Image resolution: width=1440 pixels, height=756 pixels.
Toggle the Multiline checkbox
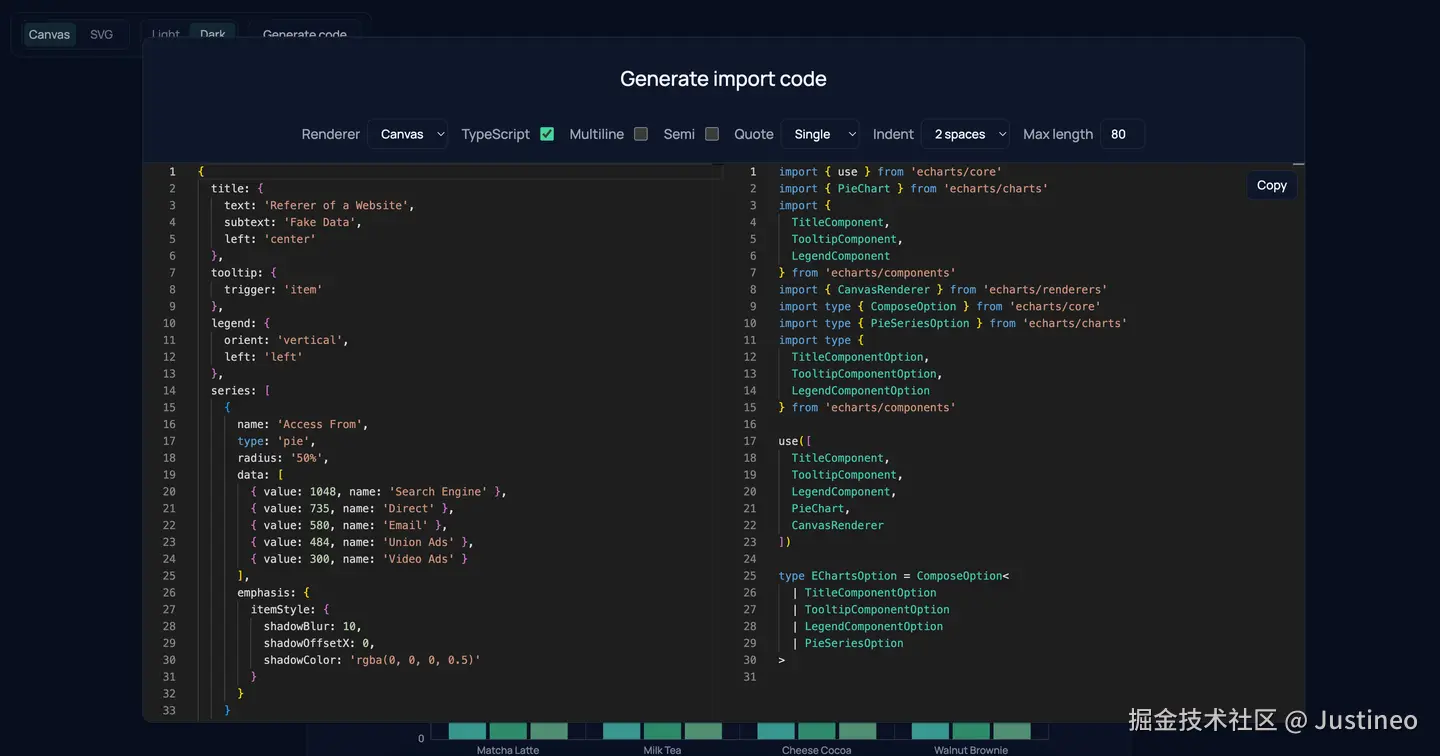tap(641, 134)
